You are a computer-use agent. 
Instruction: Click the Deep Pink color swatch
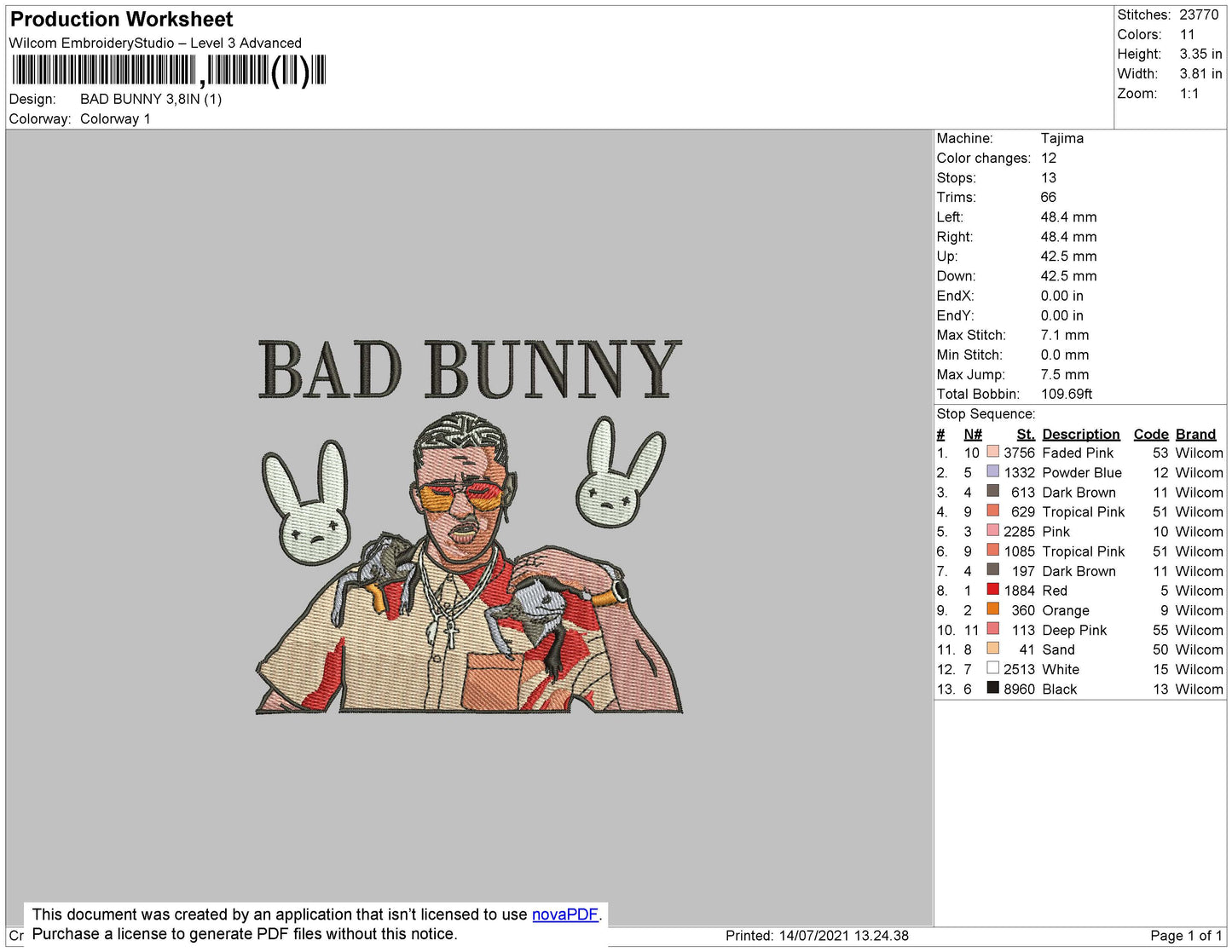(992, 628)
